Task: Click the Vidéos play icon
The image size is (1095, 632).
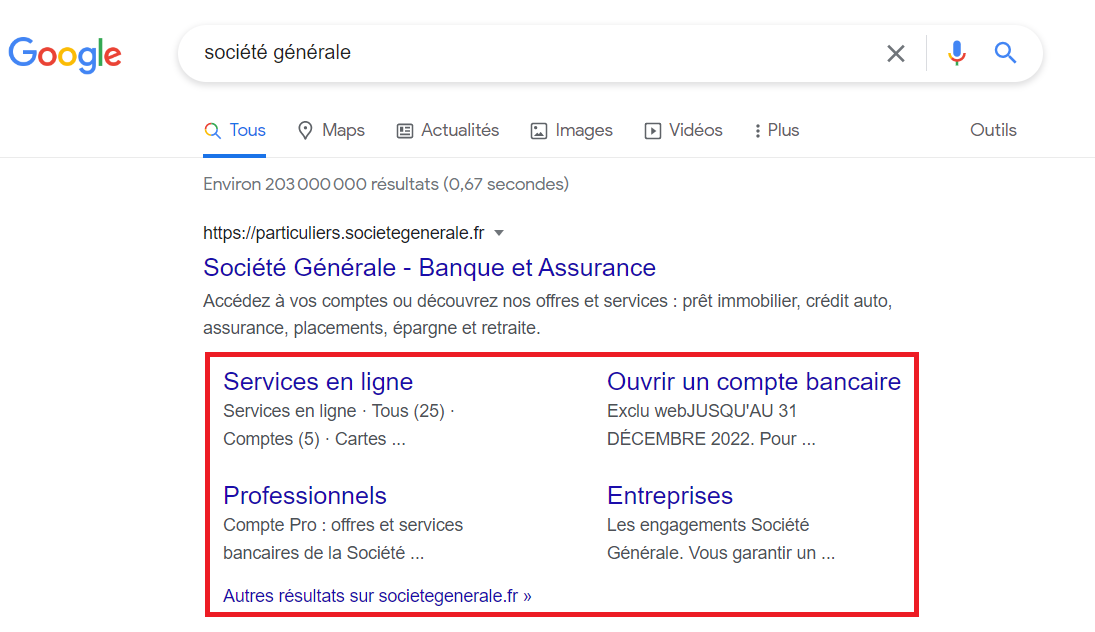Action: 653,130
